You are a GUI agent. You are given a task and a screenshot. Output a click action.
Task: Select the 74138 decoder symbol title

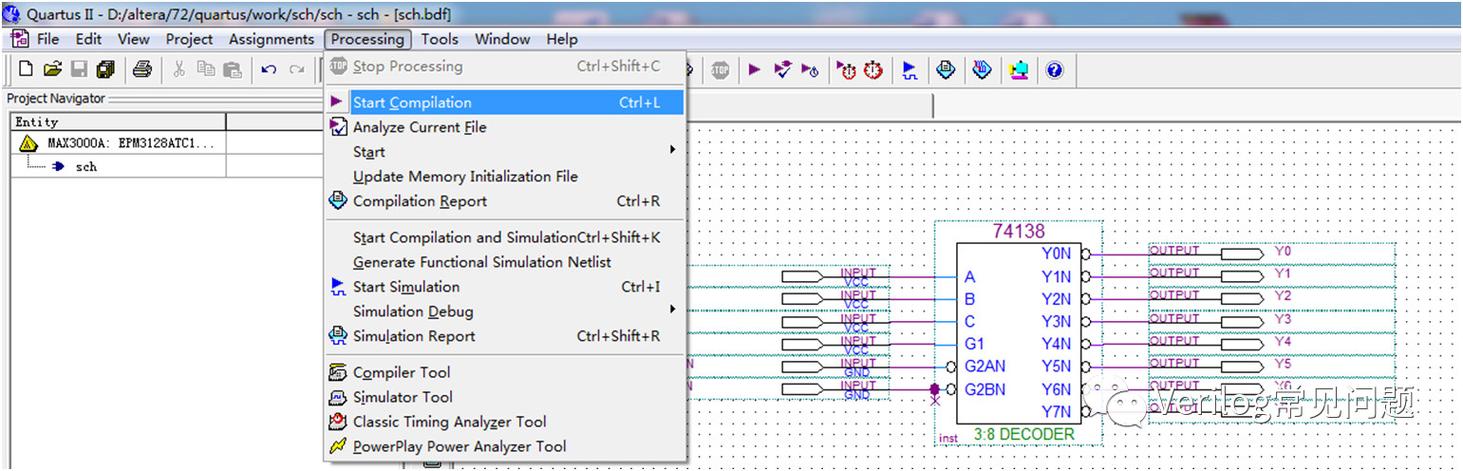(x=1018, y=231)
